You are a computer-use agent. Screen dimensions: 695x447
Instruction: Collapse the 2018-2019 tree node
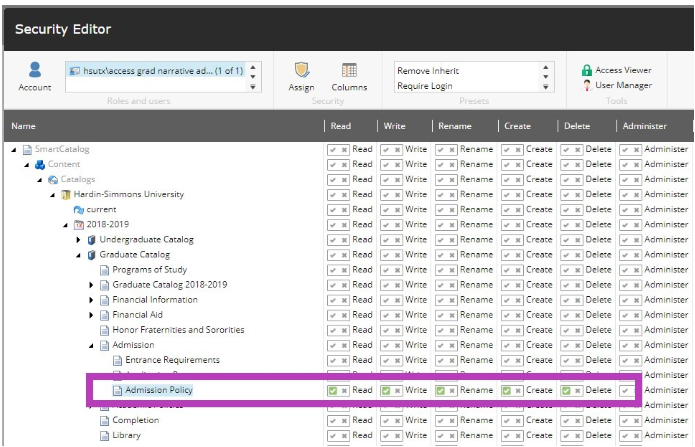(66, 225)
